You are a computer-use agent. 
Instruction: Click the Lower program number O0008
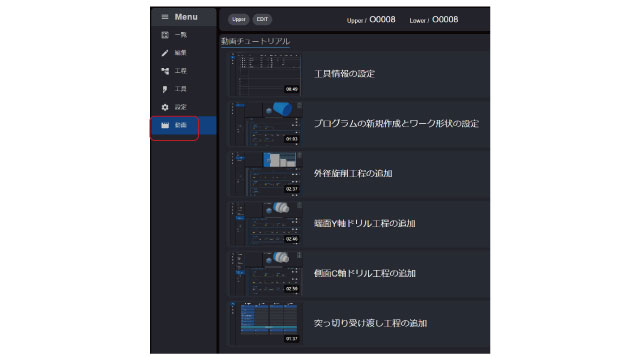coord(445,20)
